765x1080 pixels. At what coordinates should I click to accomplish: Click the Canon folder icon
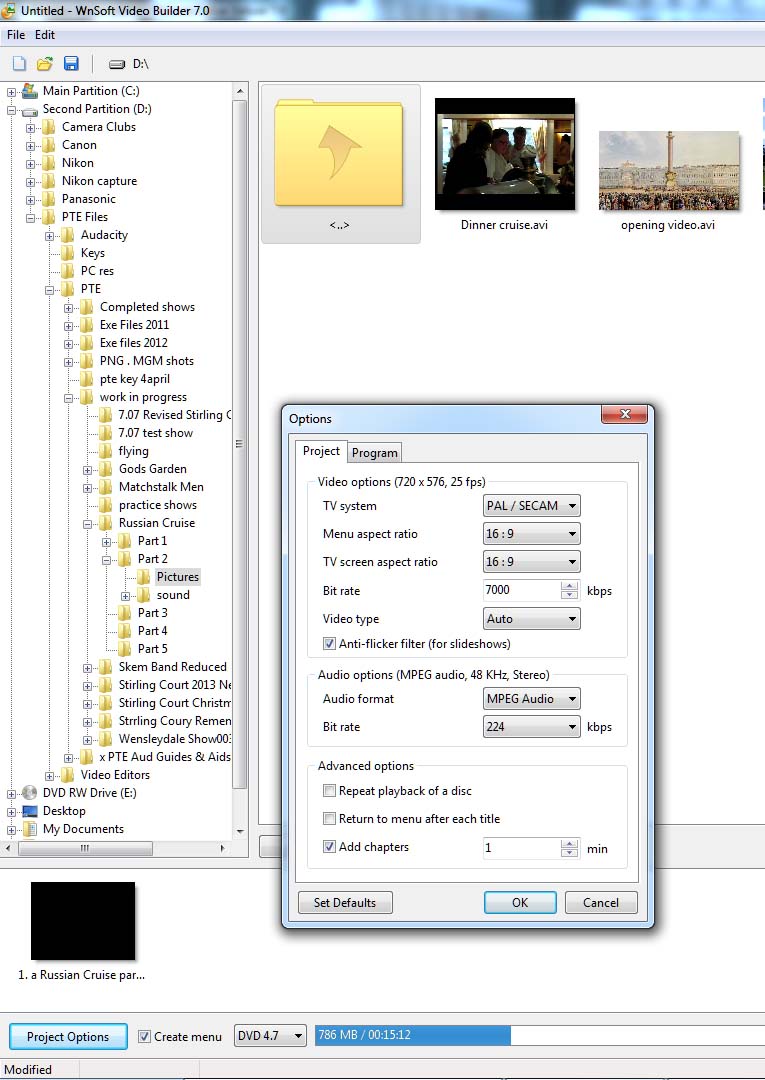tap(48, 145)
